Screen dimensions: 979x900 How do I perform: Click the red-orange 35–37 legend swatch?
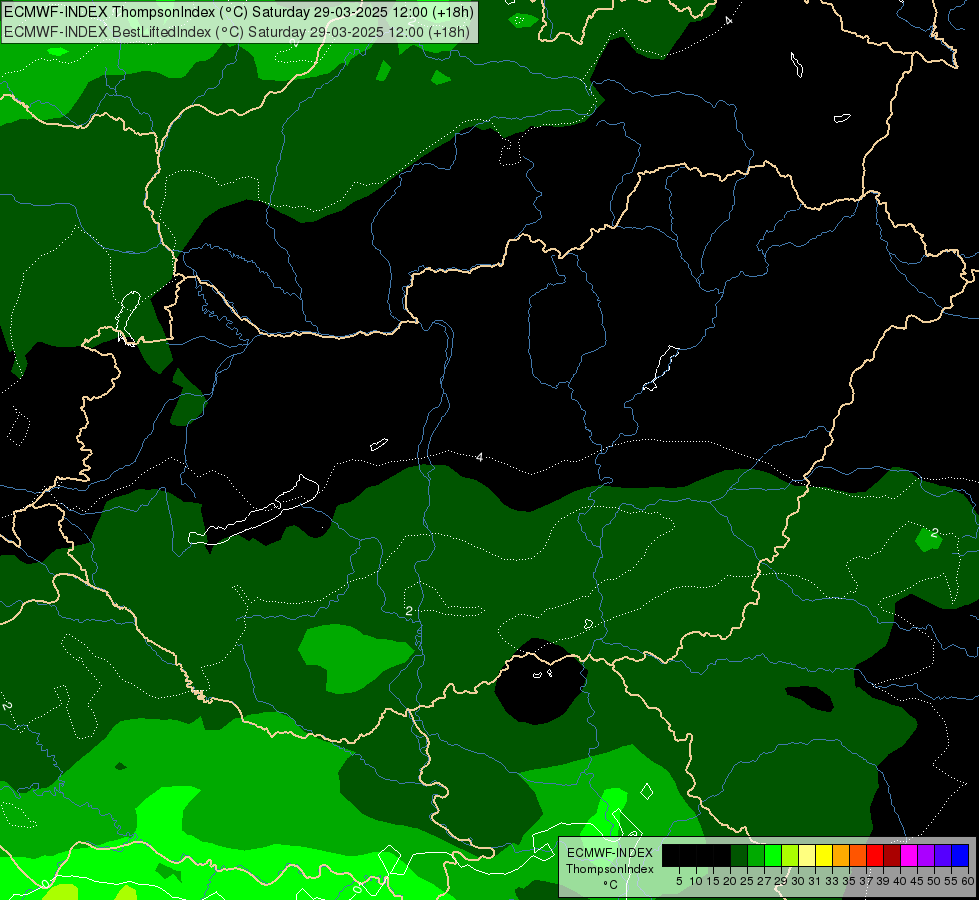(858, 855)
